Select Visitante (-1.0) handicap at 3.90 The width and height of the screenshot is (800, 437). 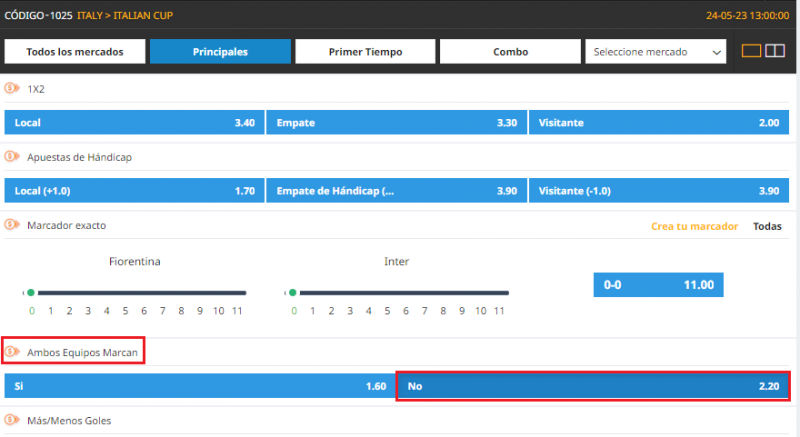658,191
